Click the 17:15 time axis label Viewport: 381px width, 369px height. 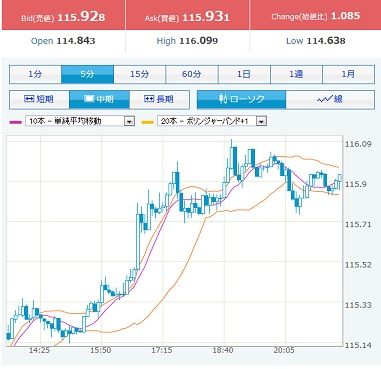coord(162,350)
